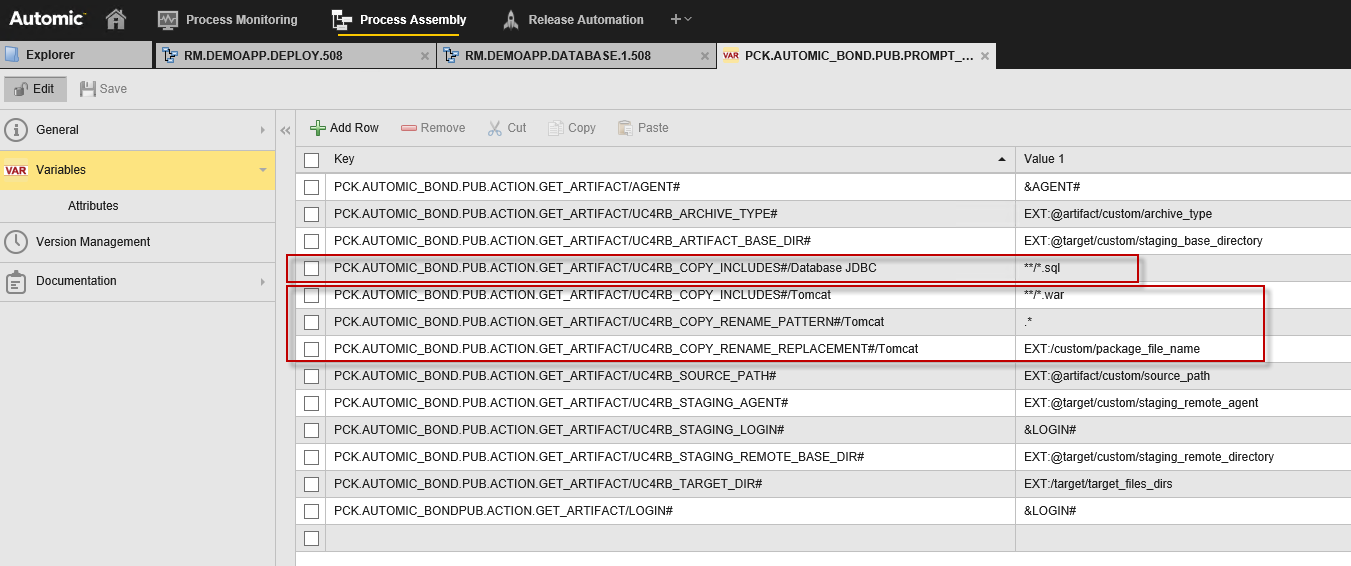Select the **/*.sql value cell
The image size is (1351, 566).
pos(1183,268)
